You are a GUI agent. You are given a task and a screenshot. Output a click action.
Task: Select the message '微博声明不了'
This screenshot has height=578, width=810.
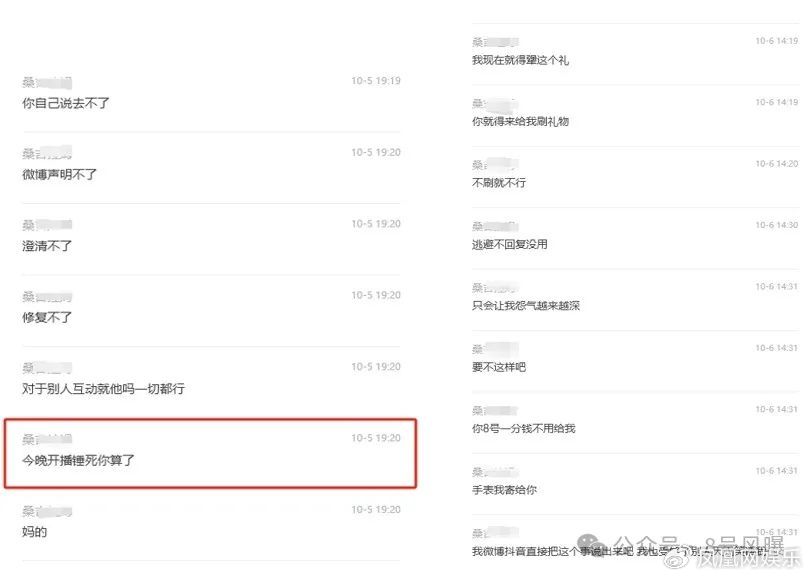coord(59,175)
